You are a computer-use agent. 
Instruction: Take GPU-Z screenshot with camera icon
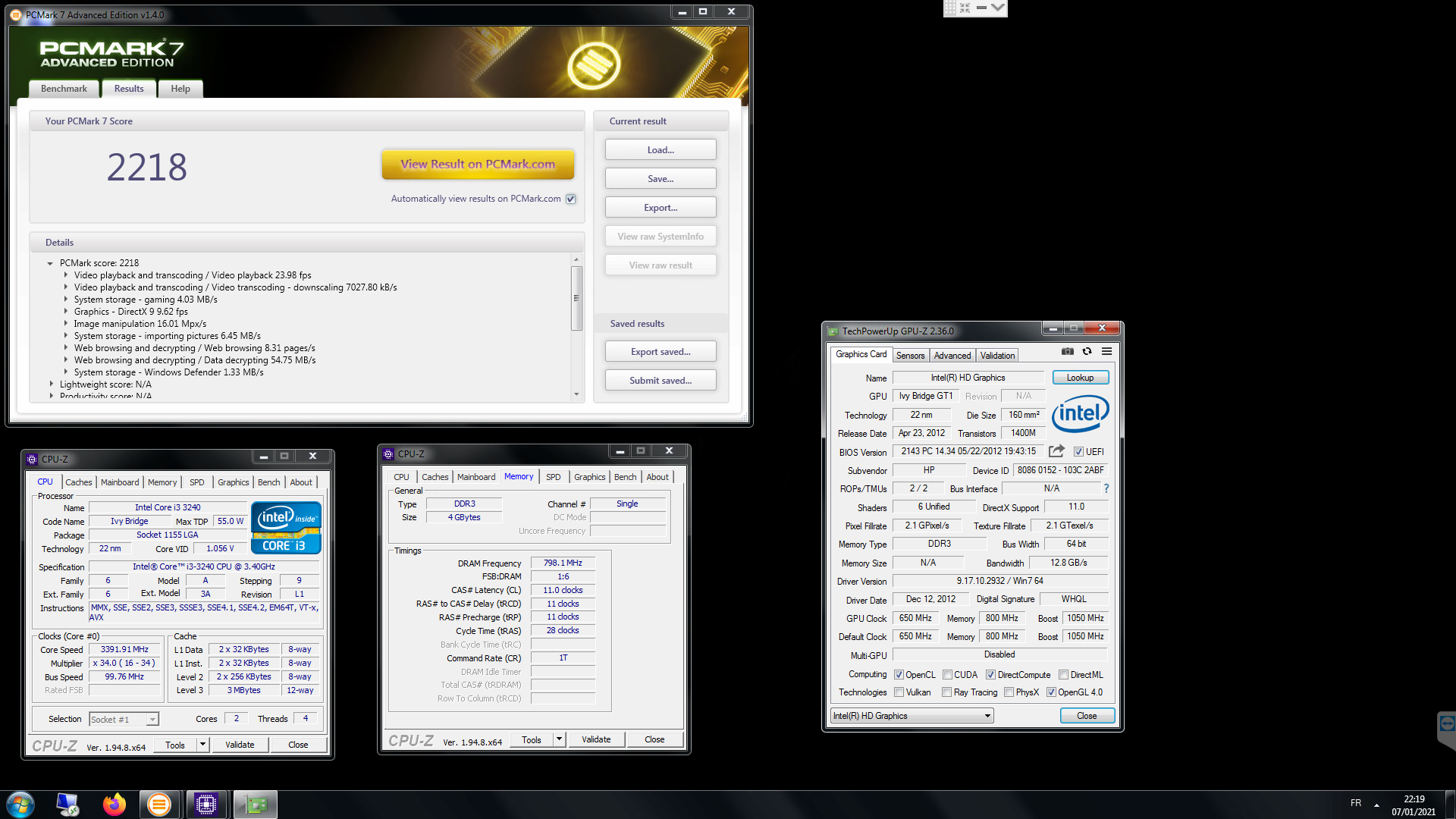(1068, 351)
